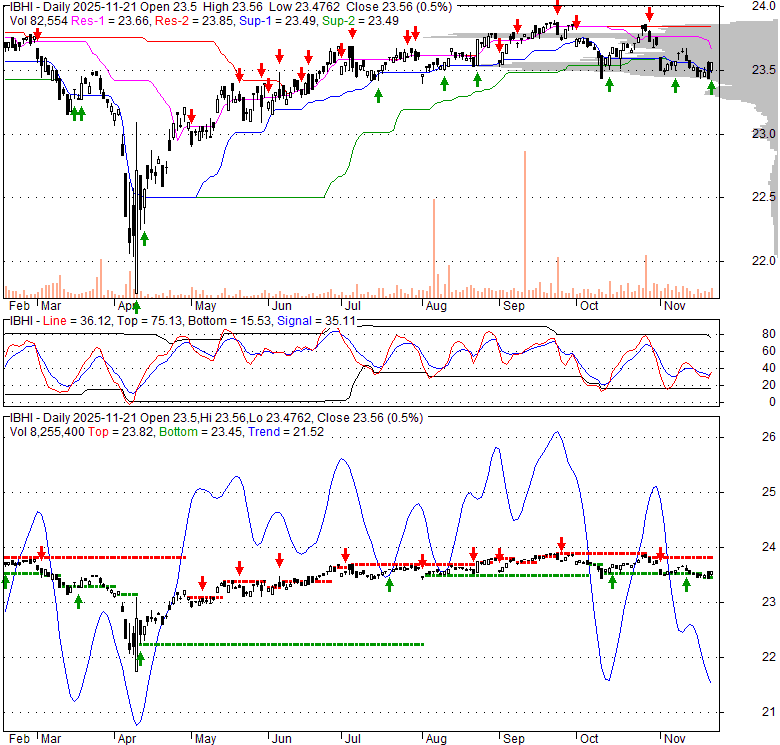Click the red arrow near late February in the bottom panel
Screen dimensions: 780x745
click(41, 551)
